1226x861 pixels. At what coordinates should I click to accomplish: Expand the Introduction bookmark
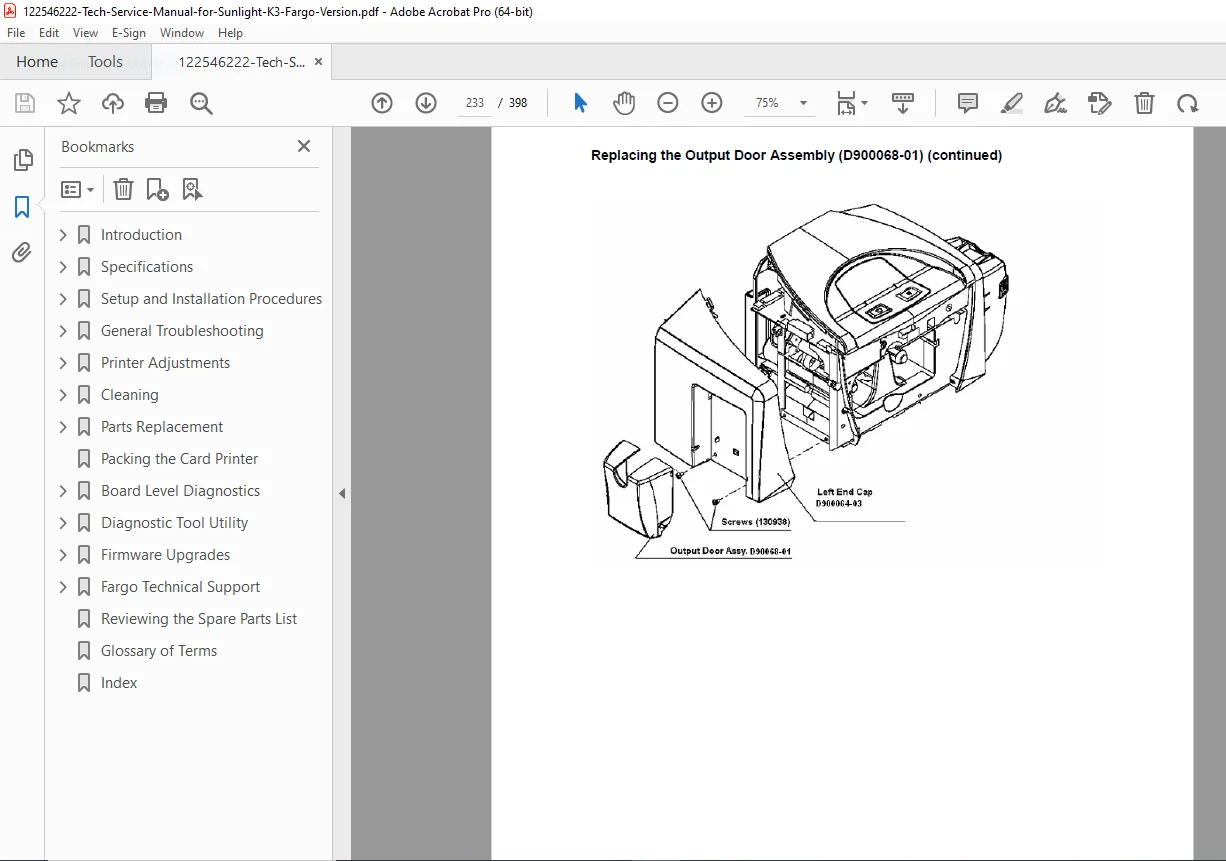[x=63, y=235]
